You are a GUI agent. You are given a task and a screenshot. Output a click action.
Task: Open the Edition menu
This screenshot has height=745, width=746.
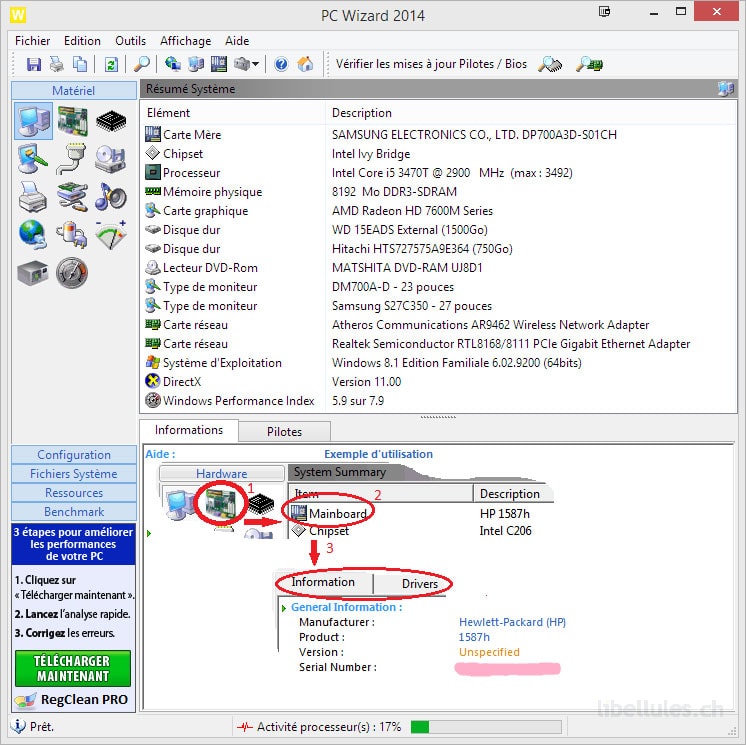tap(82, 41)
